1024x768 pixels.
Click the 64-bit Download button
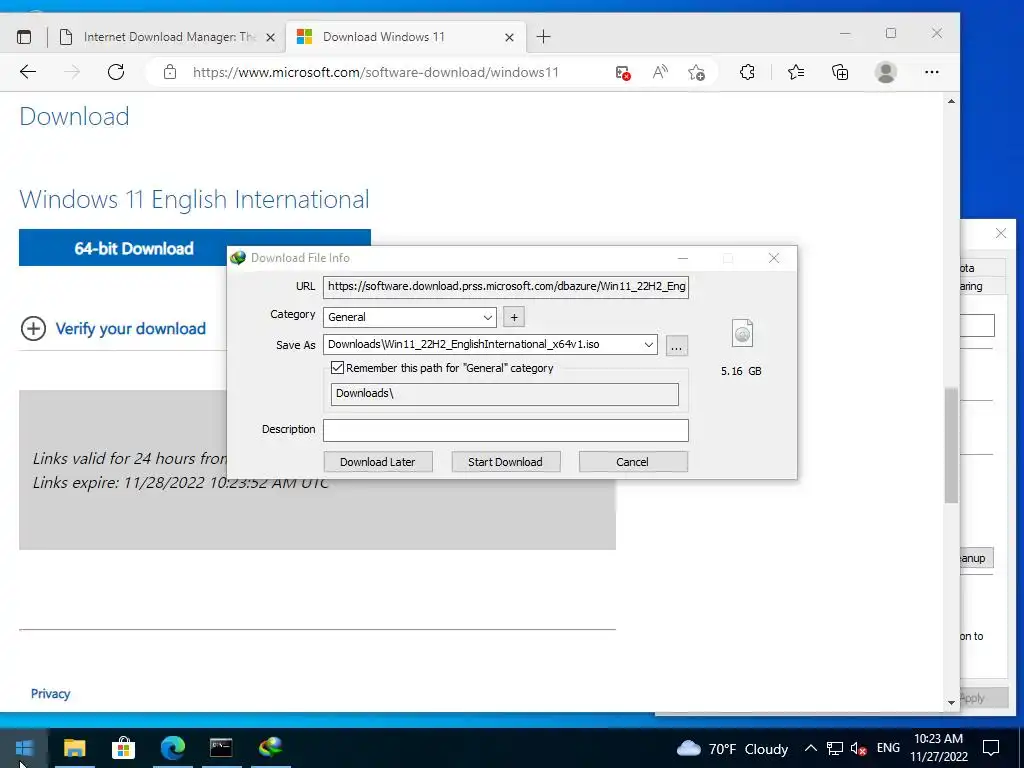coord(133,248)
